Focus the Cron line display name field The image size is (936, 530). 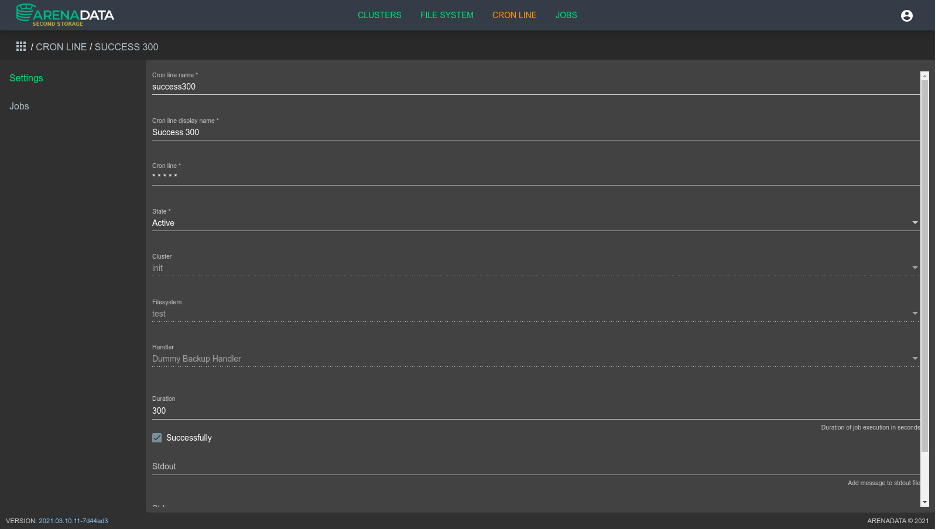coord(535,132)
